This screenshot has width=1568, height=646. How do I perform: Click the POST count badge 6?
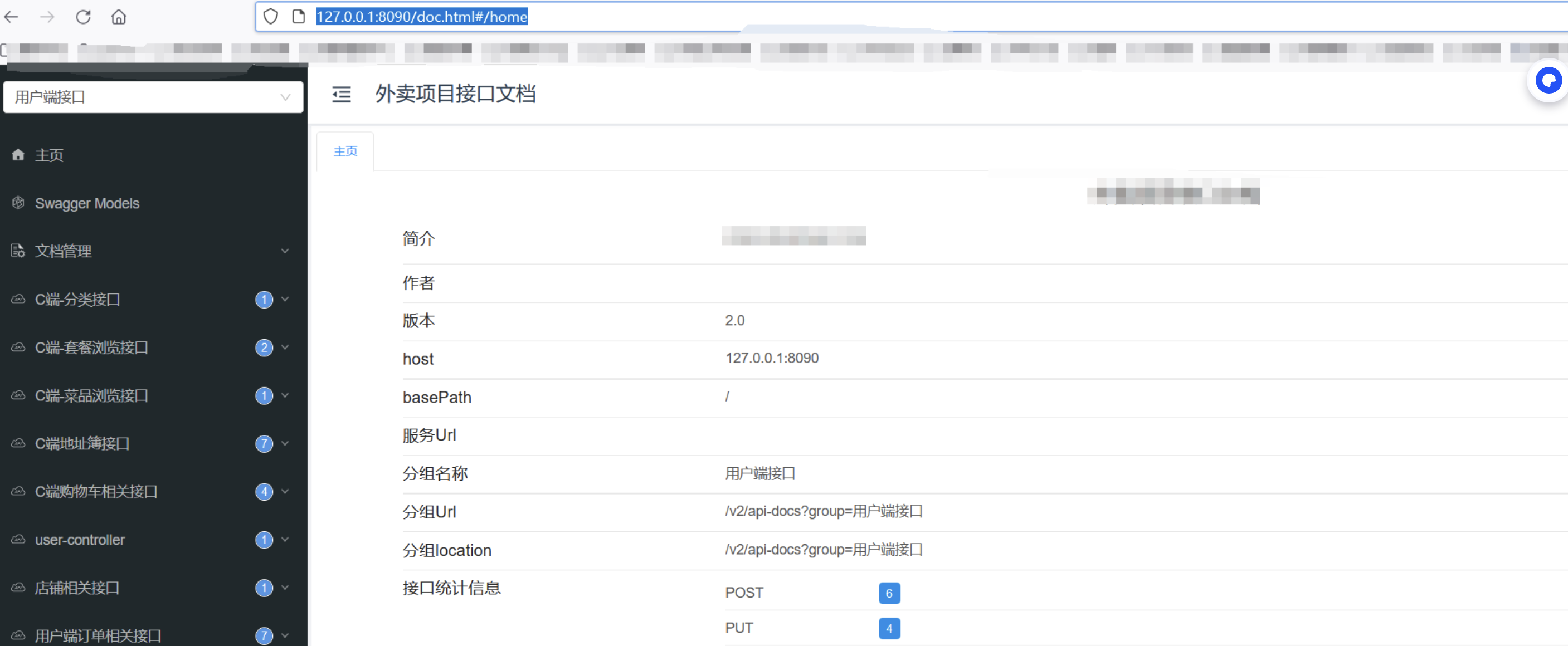tap(889, 593)
